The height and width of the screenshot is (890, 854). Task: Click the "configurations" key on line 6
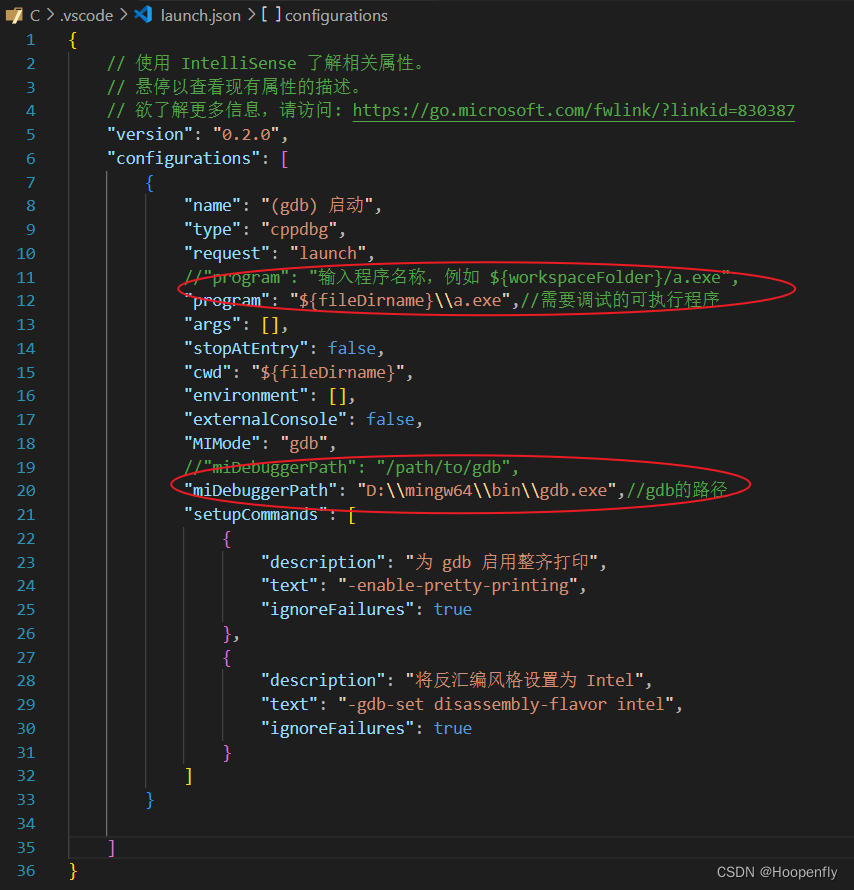pyautogui.click(x=183, y=158)
